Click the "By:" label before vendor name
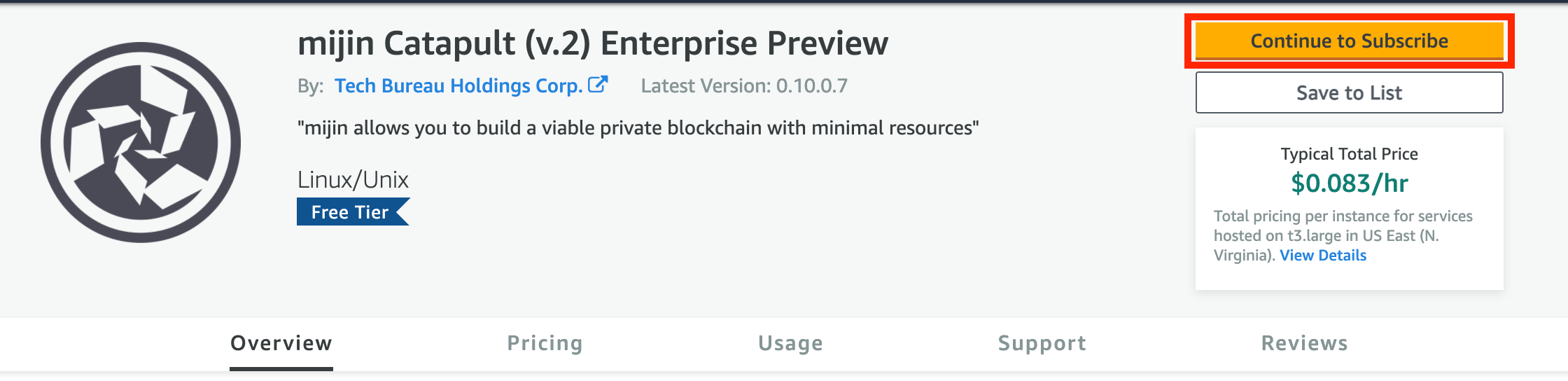The width and height of the screenshot is (1568, 381). pyautogui.click(x=310, y=86)
